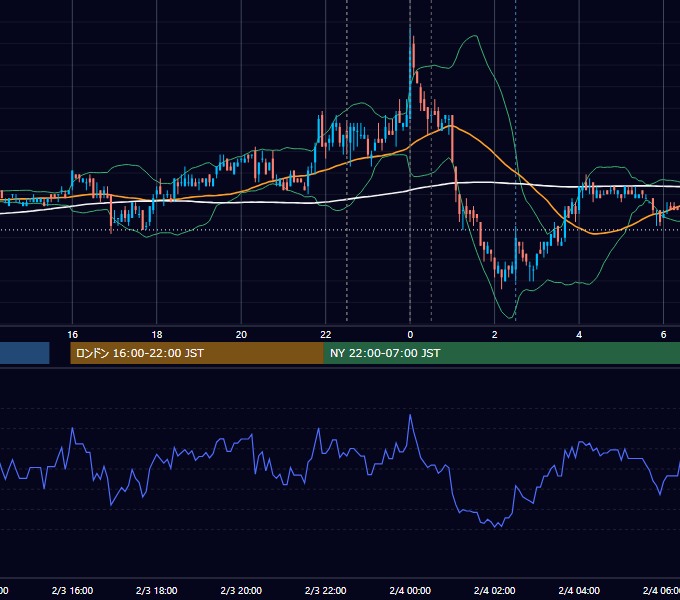Click the 4 hour label on price chart axis
680x600 pixels.
tap(579, 335)
